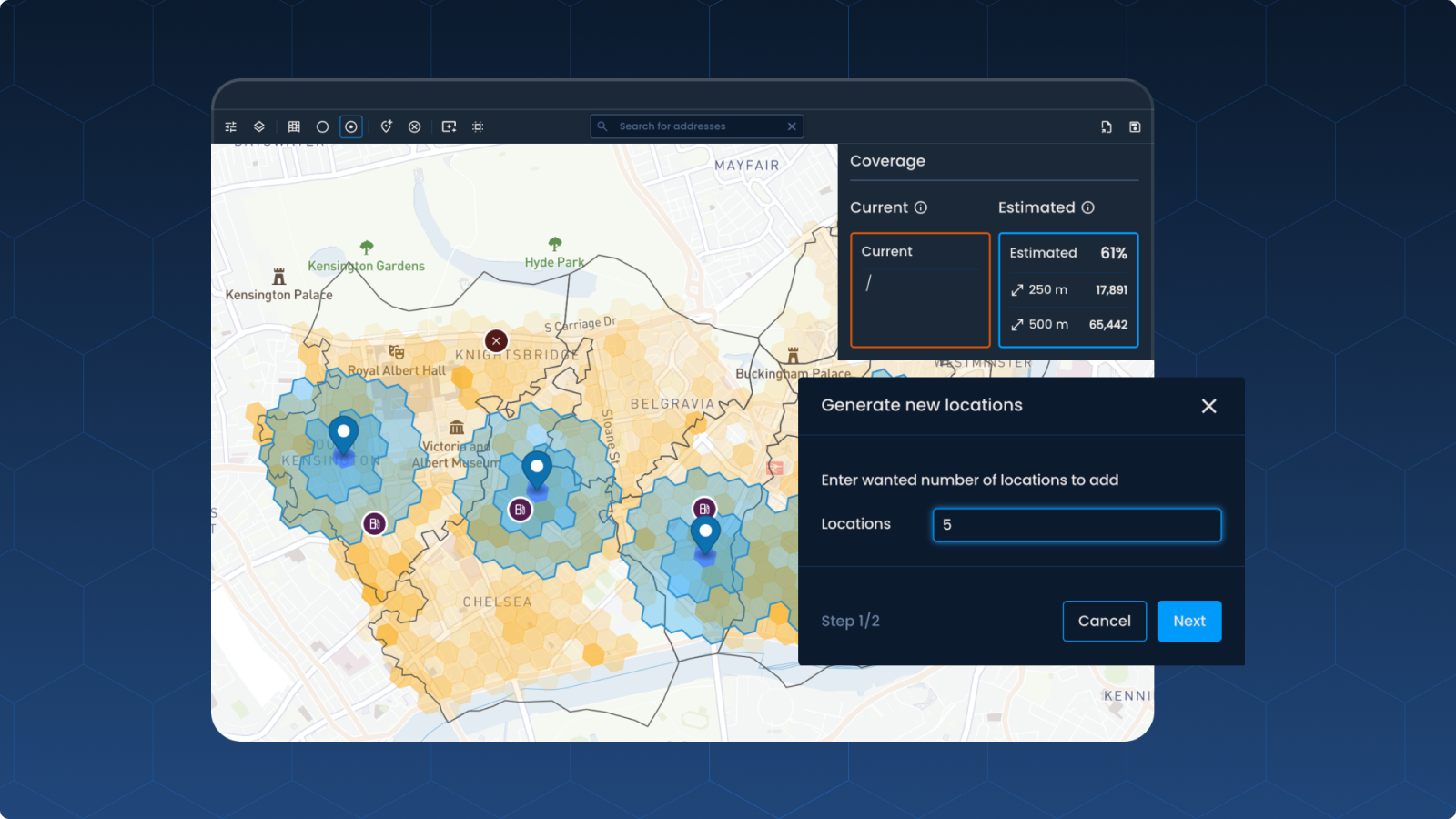Screen dimensions: 1456x819
Task: Click the purple marker above the eastern pin
Action: tap(704, 509)
